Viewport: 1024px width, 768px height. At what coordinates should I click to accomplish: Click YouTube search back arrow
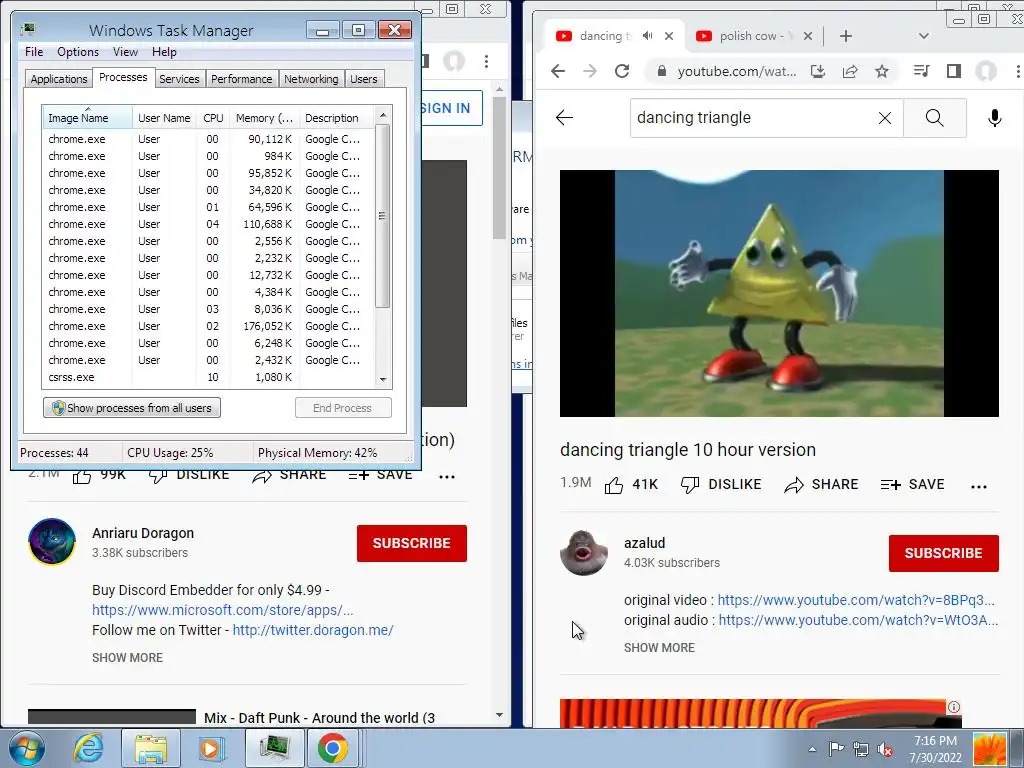564,118
